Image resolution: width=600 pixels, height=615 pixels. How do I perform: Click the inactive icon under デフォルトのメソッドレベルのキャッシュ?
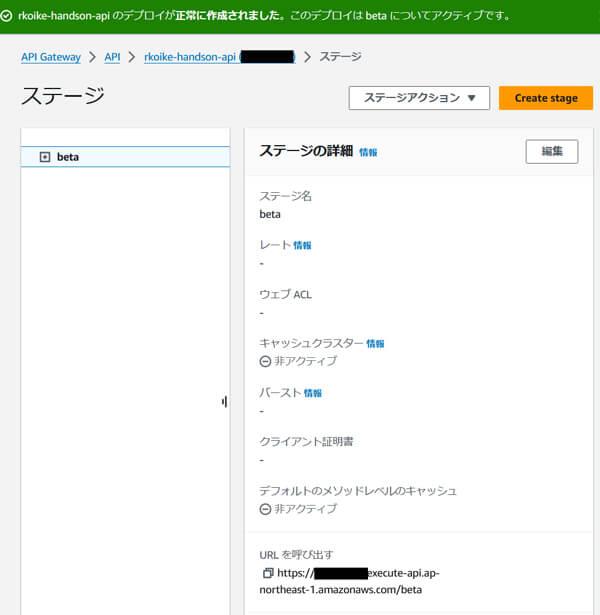[265, 509]
